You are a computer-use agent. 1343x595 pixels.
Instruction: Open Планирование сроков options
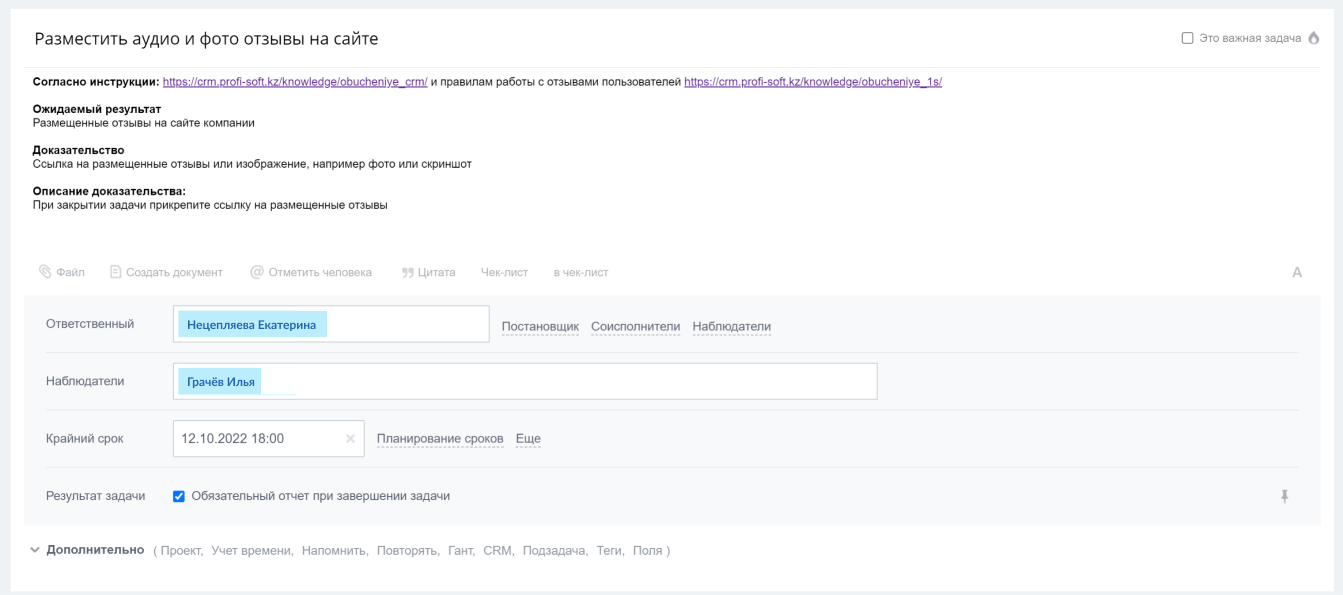[440, 439]
